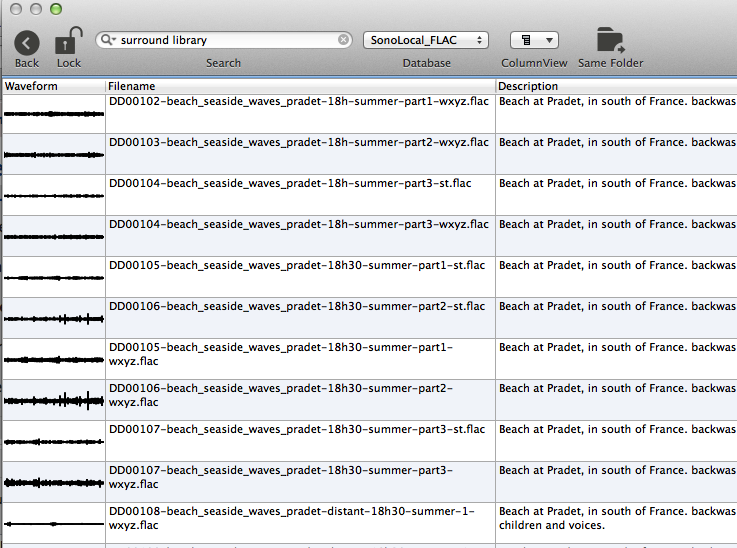Screen dimensions: 737x548
Task: Open the search magnifier options menu
Action: (x=108, y=41)
